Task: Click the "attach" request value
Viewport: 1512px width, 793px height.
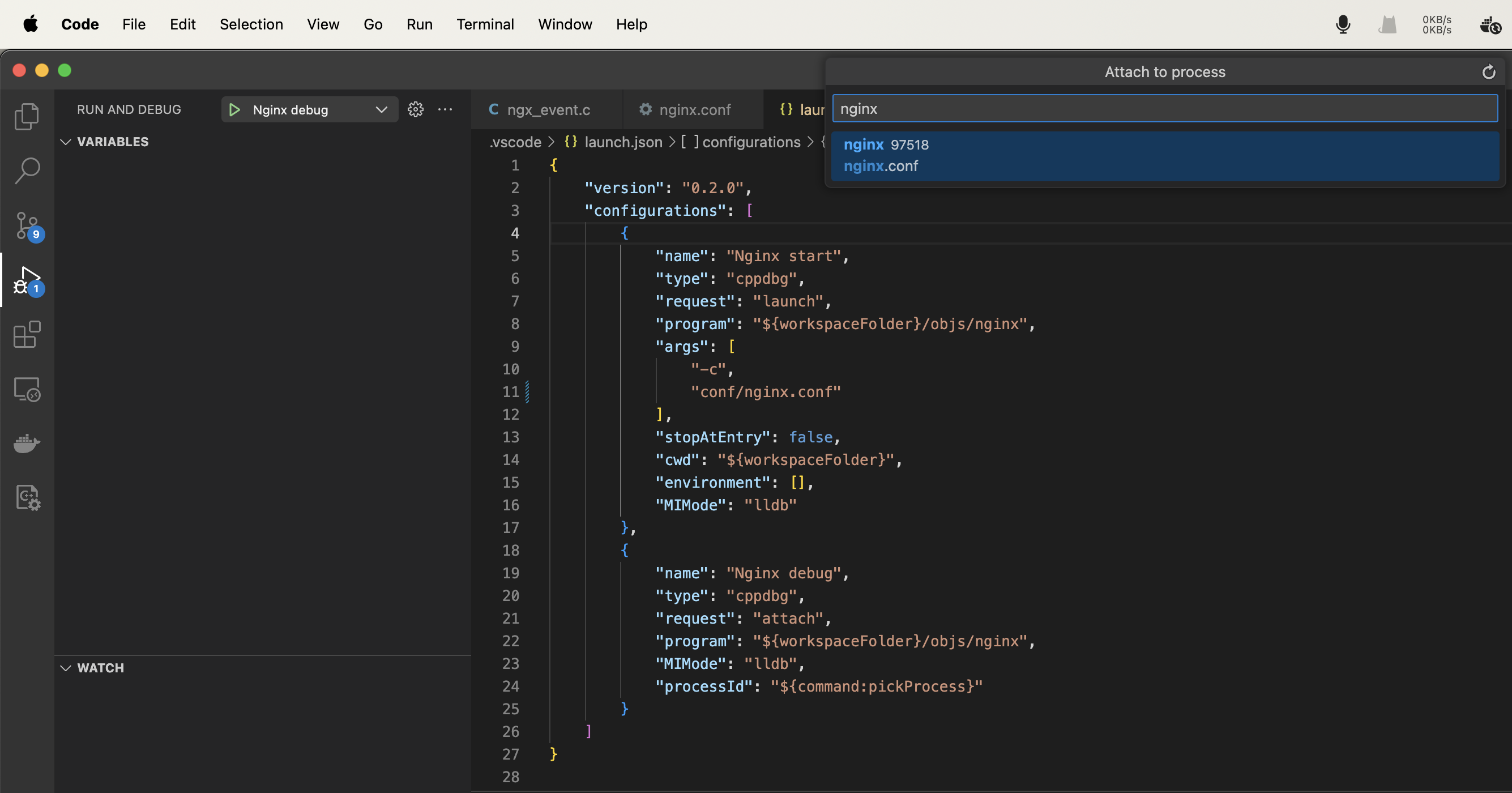Action: [788, 619]
